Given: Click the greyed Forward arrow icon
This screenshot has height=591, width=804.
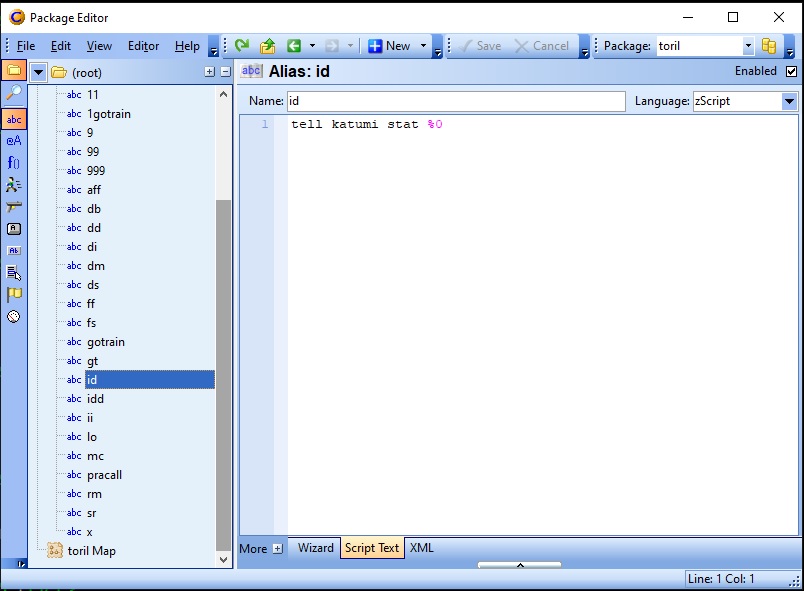Looking at the screenshot, I should pyautogui.click(x=332, y=46).
